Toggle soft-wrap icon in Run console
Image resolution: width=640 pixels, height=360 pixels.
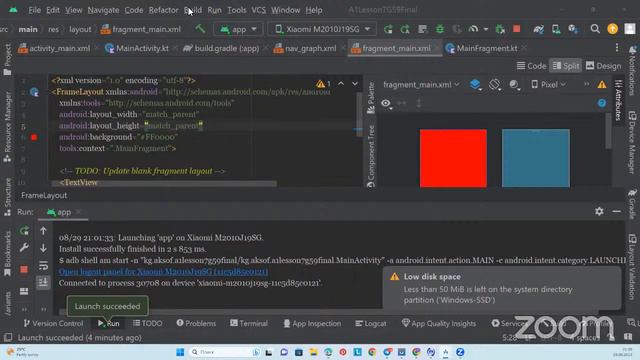(x=43, y=266)
